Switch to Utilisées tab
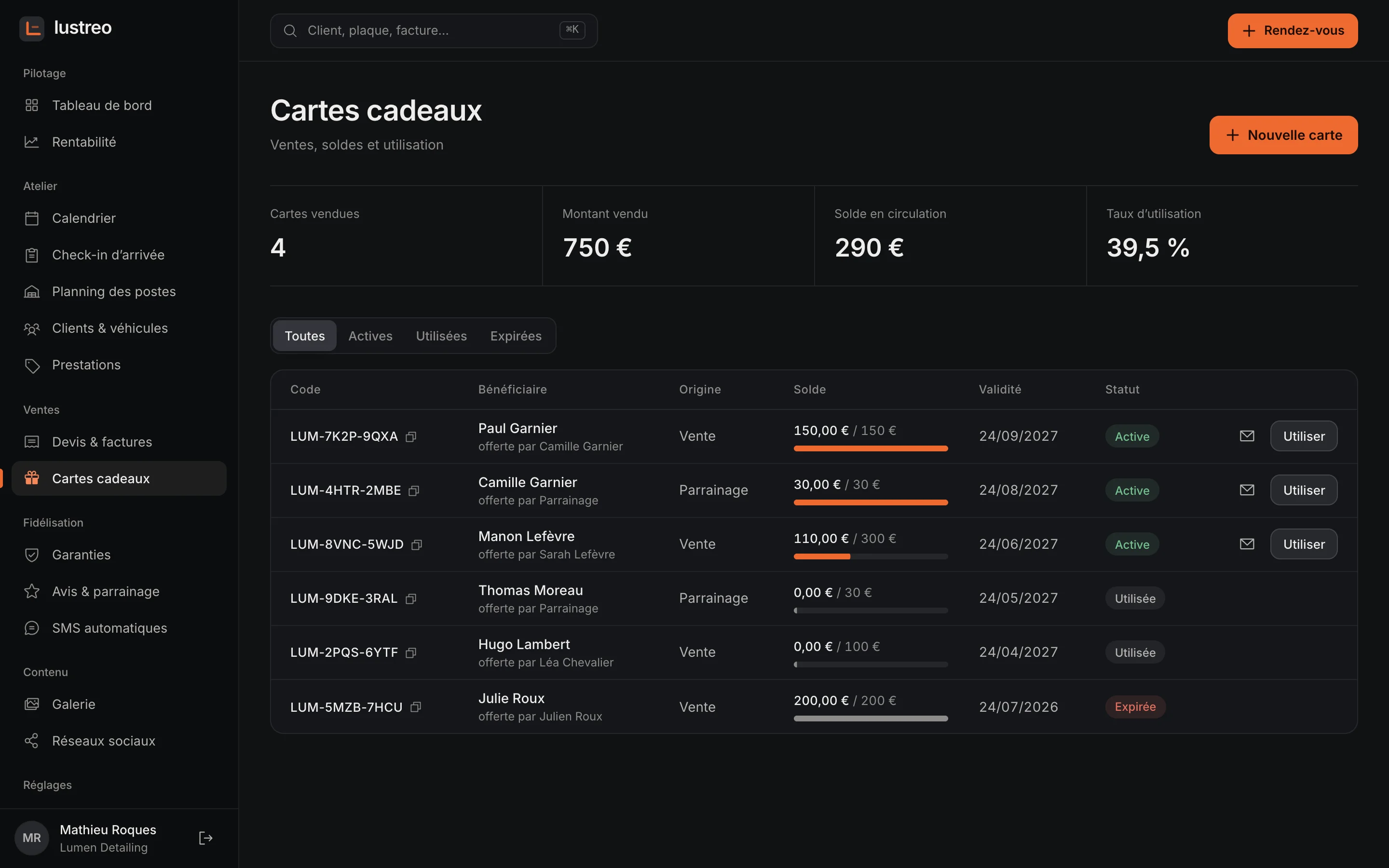Image resolution: width=1389 pixels, height=868 pixels. [441, 337]
